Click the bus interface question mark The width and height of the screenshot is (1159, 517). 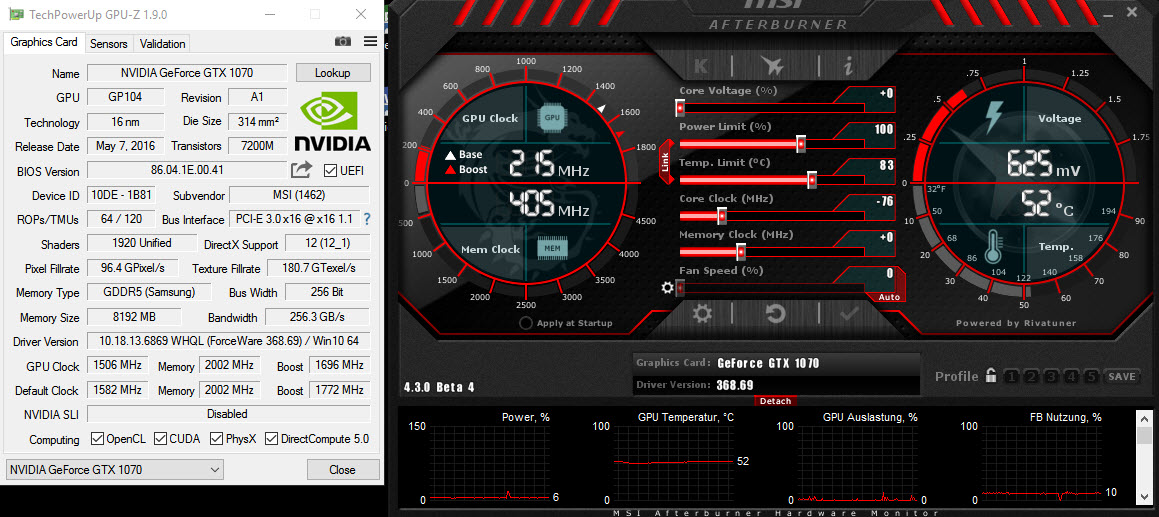[x=367, y=220]
